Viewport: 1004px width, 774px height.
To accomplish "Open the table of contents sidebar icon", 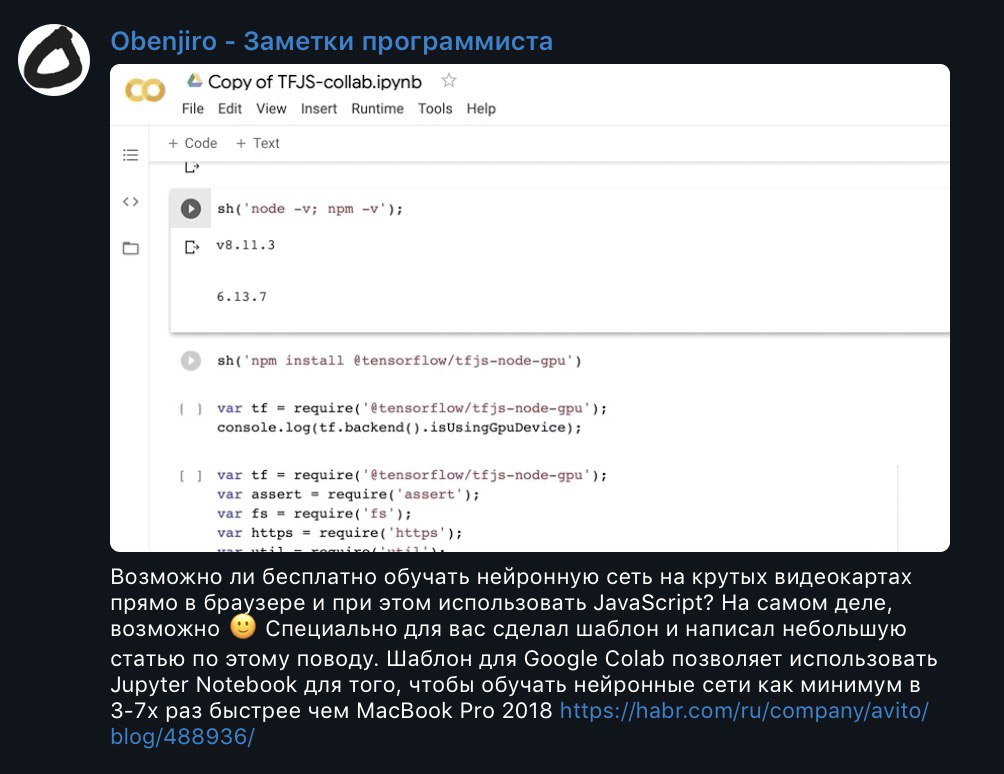I will [x=131, y=155].
